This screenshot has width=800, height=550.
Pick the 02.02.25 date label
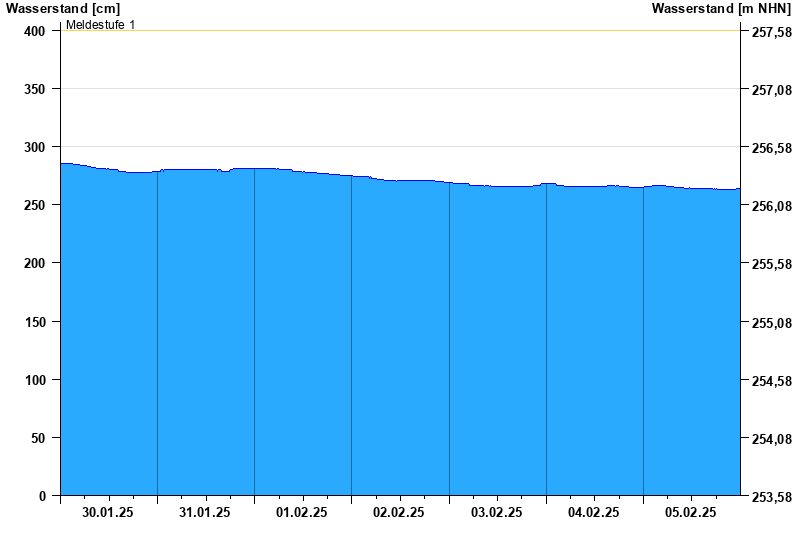(399, 512)
